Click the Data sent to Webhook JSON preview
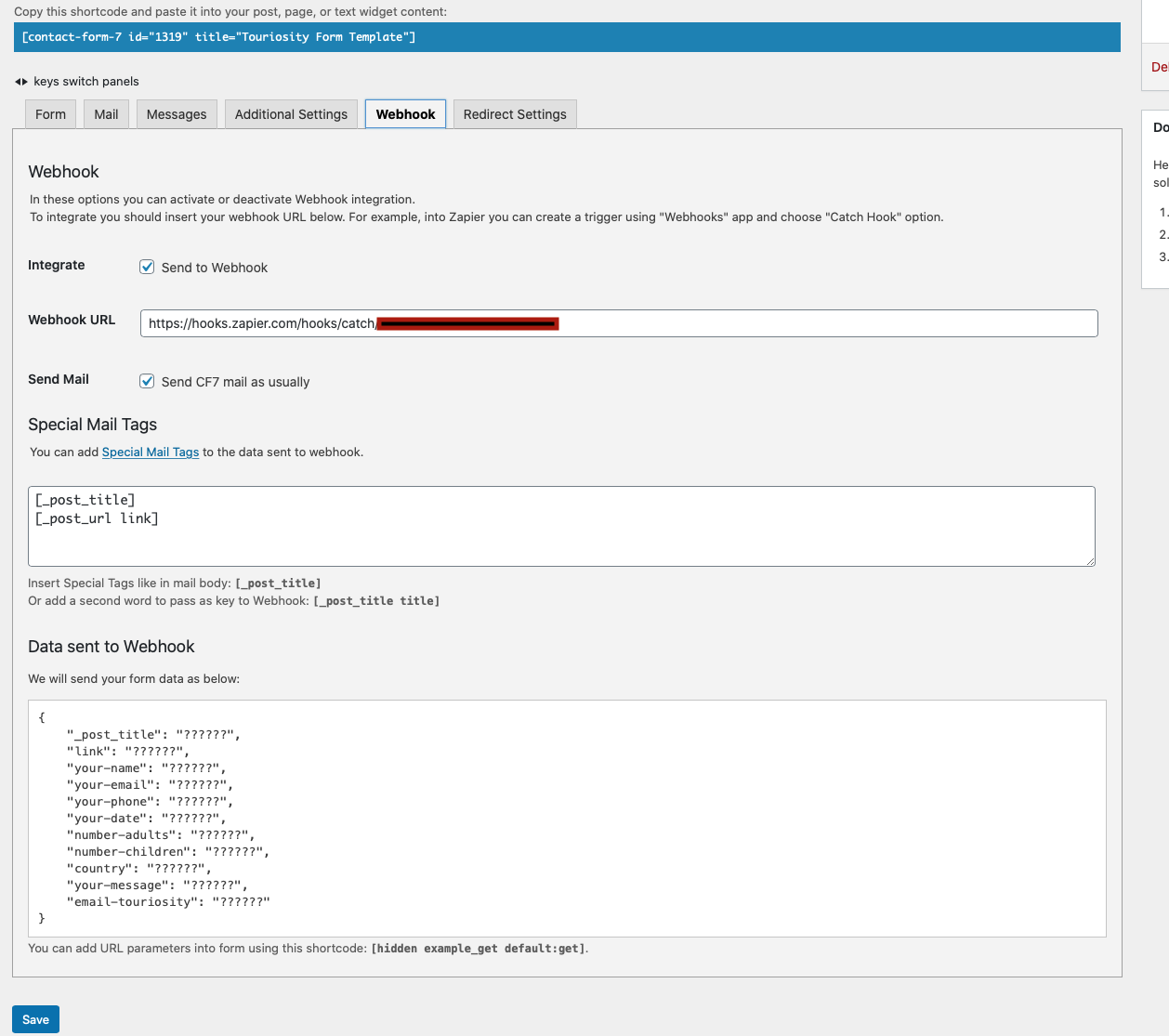 567,819
